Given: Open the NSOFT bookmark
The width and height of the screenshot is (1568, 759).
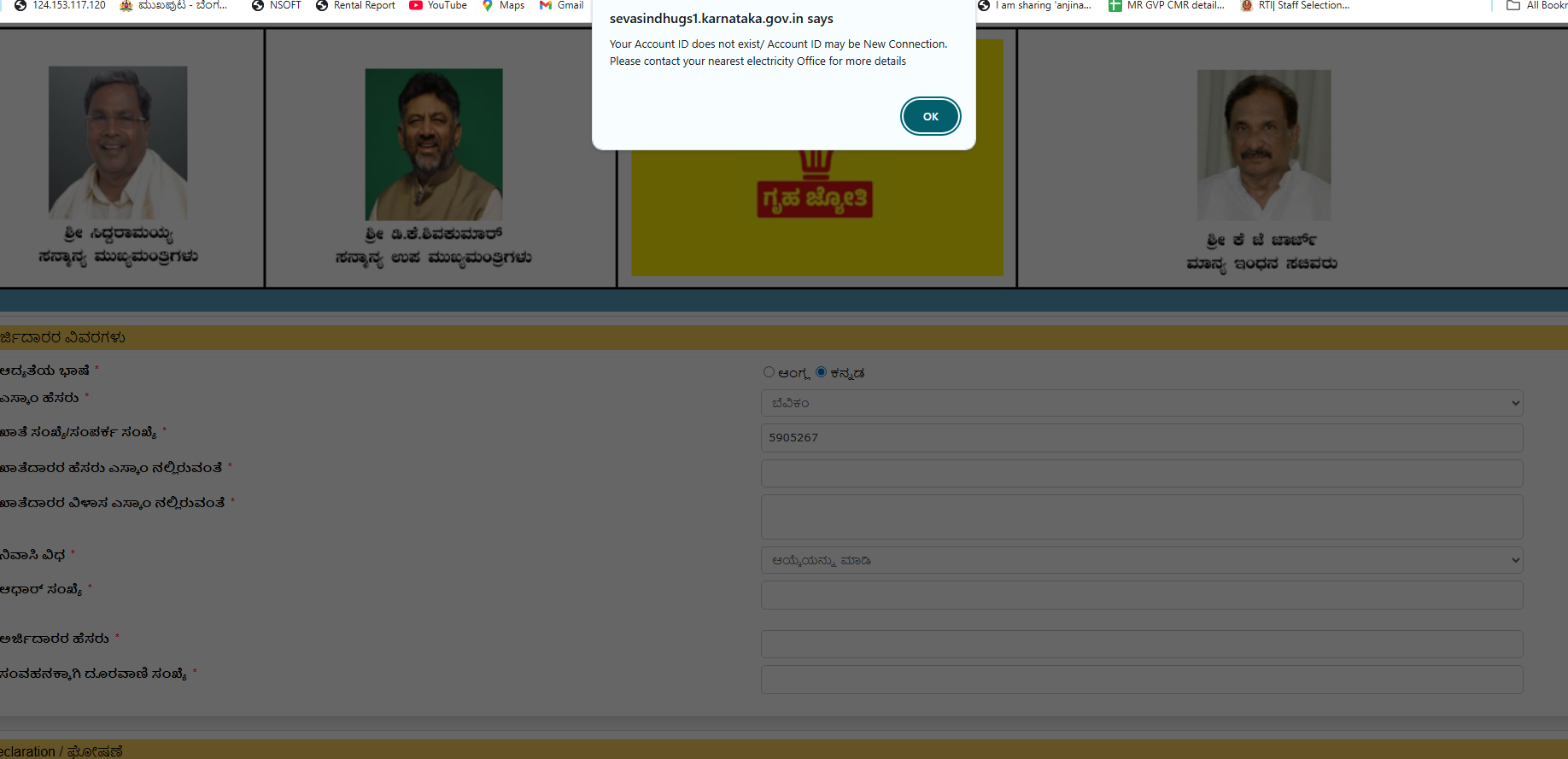Looking at the screenshot, I should (276, 5).
